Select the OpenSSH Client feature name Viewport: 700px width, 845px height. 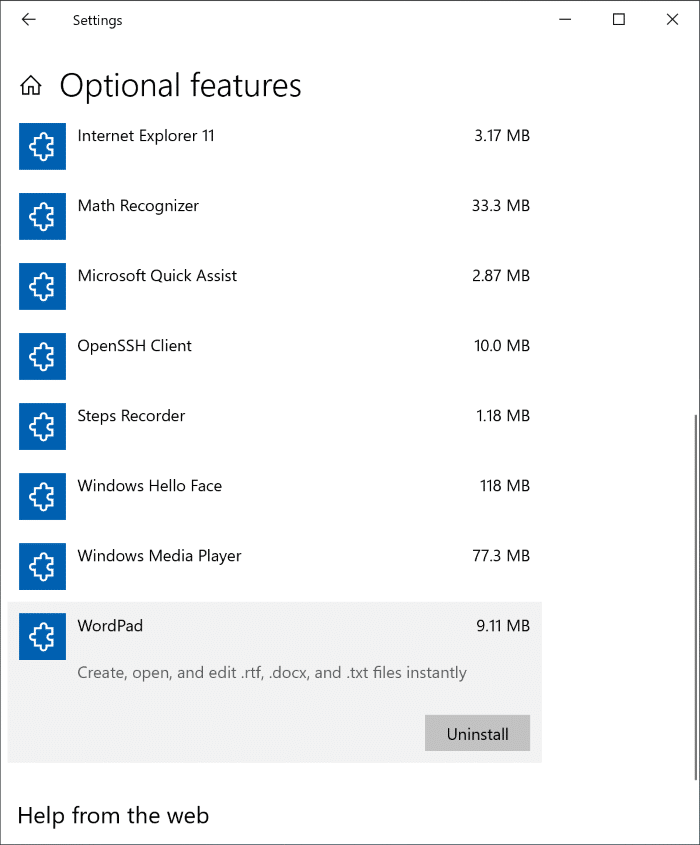[135, 346]
